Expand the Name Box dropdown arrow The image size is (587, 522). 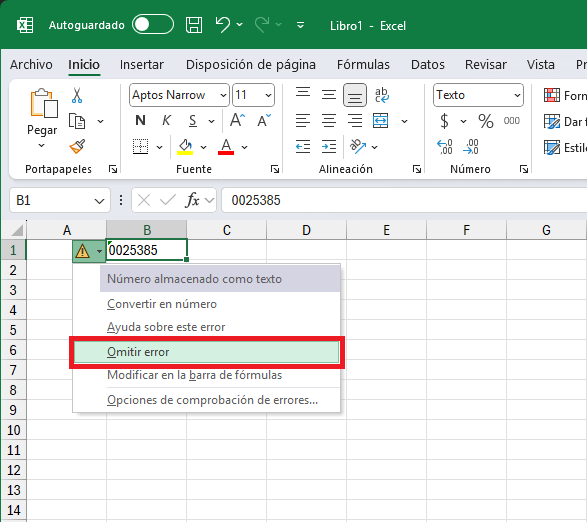click(x=99, y=201)
